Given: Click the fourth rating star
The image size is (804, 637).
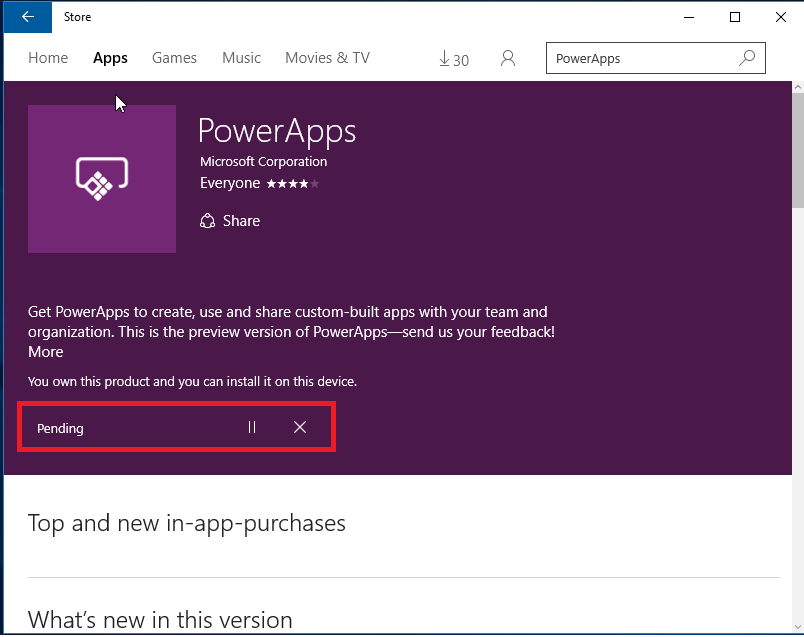Looking at the screenshot, I should coord(303,183).
